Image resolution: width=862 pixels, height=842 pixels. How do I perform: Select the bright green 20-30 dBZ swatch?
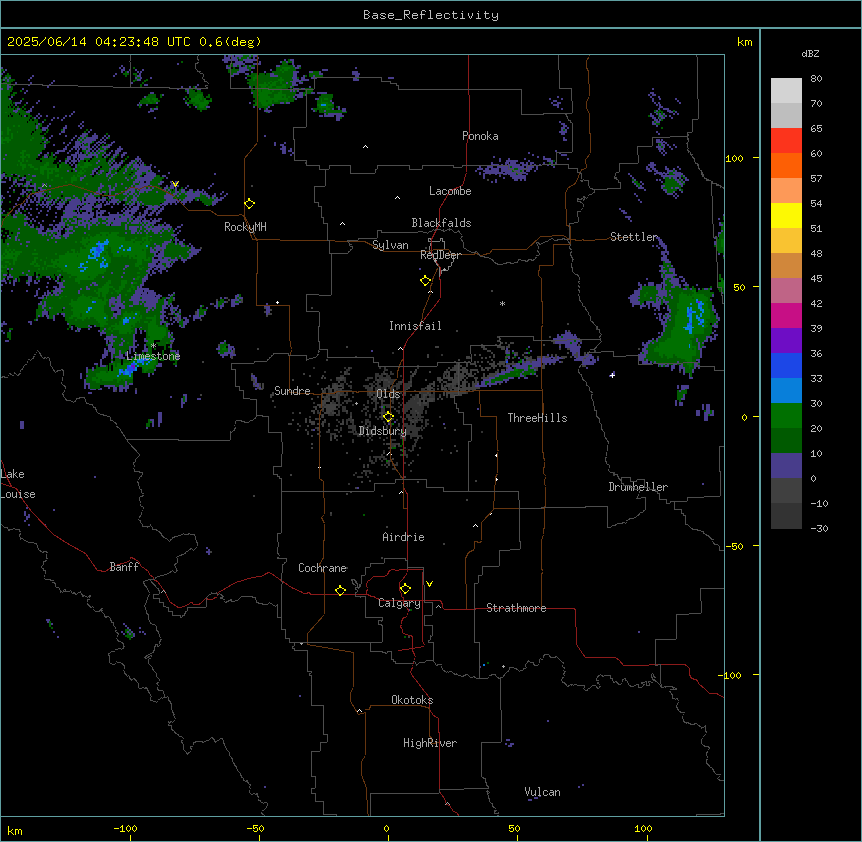click(x=786, y=416)
